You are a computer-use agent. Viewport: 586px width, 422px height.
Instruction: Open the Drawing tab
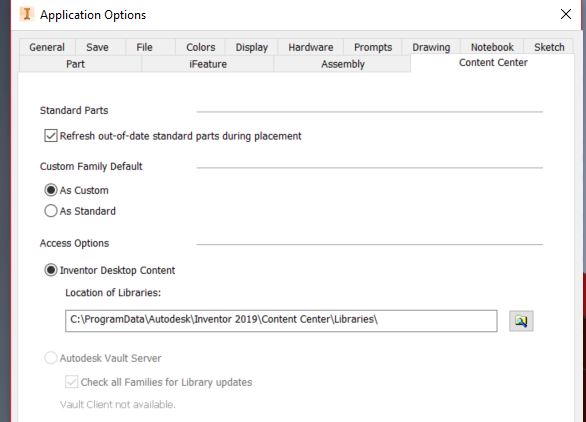[x=431, y=47]
